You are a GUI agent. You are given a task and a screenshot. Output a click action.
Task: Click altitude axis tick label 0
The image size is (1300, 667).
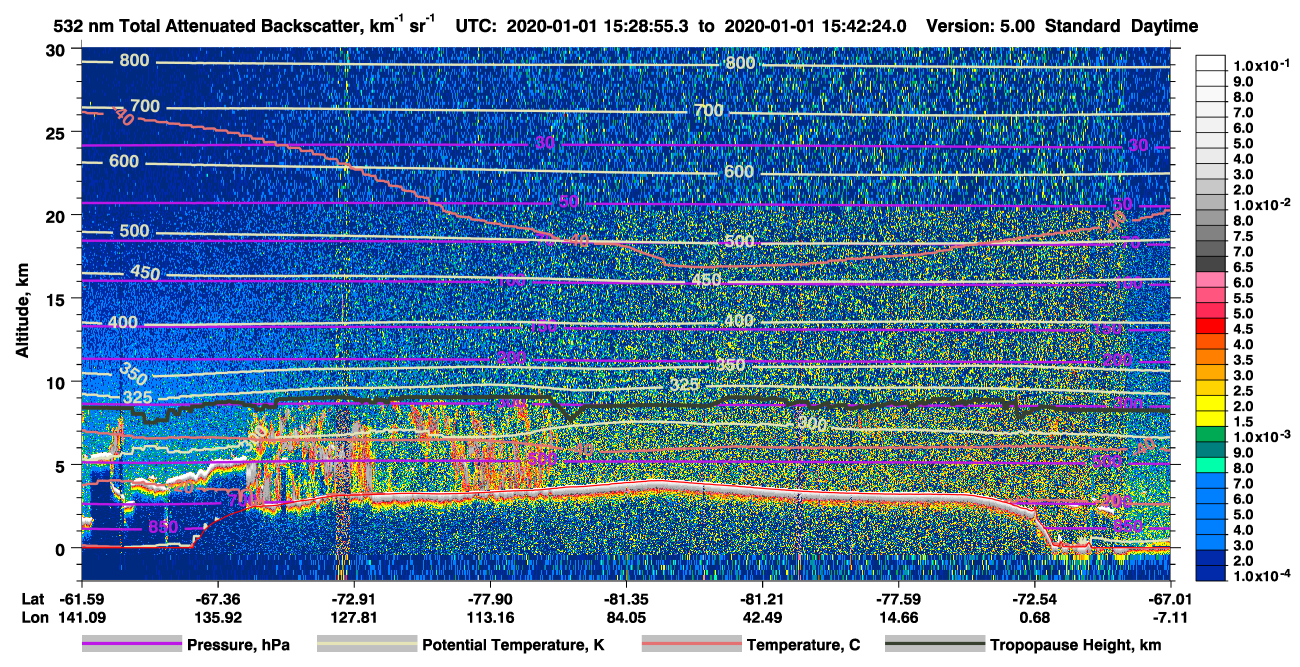tap(61, 548)
